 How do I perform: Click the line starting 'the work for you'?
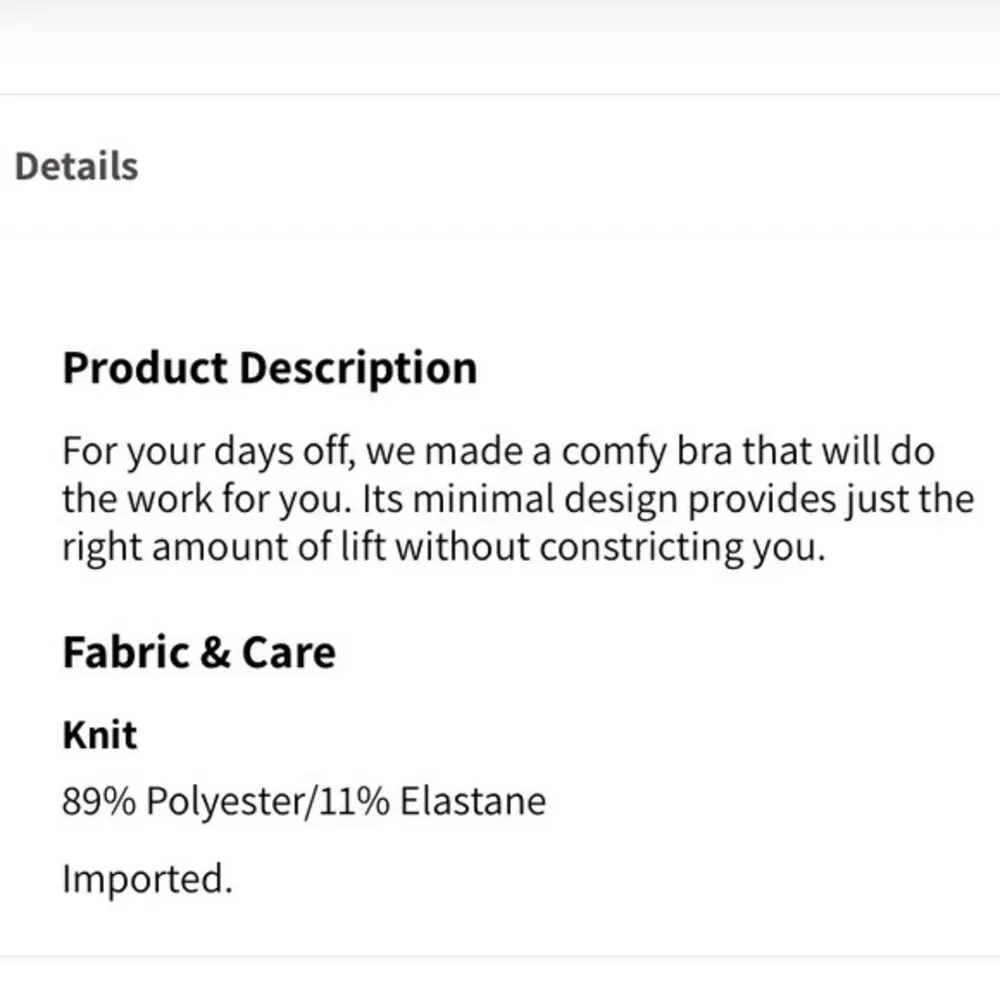[517, 499]
